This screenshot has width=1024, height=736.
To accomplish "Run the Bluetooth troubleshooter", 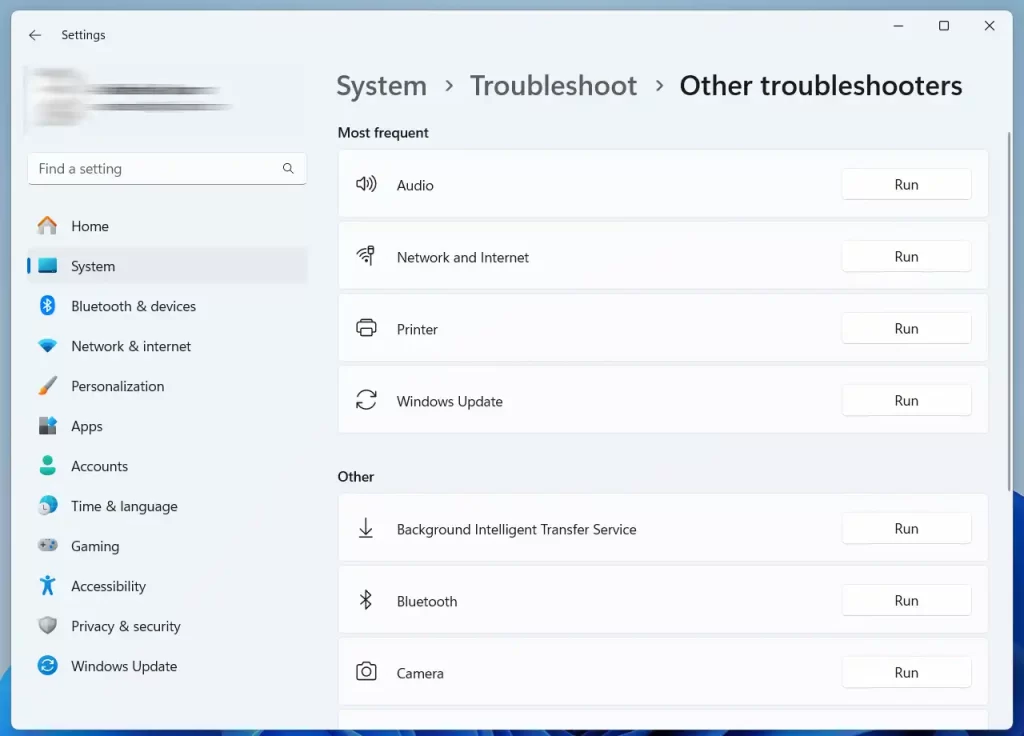I will pyautogui.click(x=906, y=600).
